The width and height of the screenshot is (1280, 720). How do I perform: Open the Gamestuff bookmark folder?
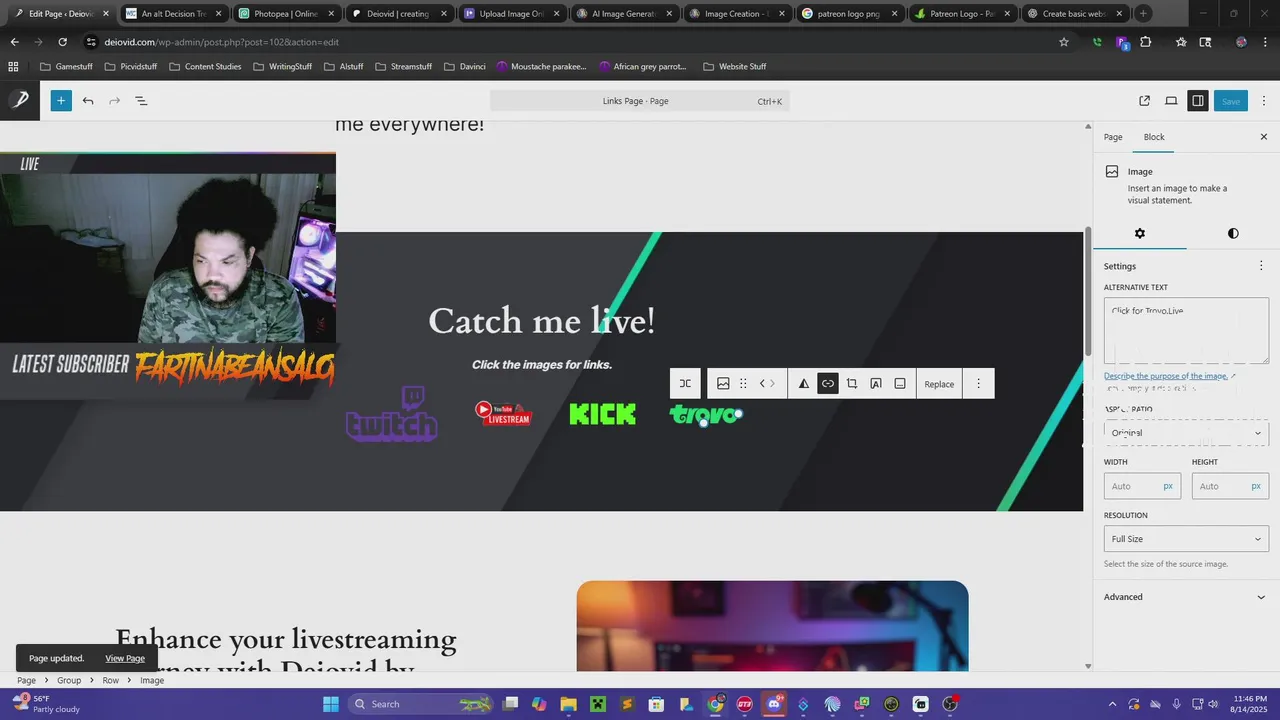[67, 66]
